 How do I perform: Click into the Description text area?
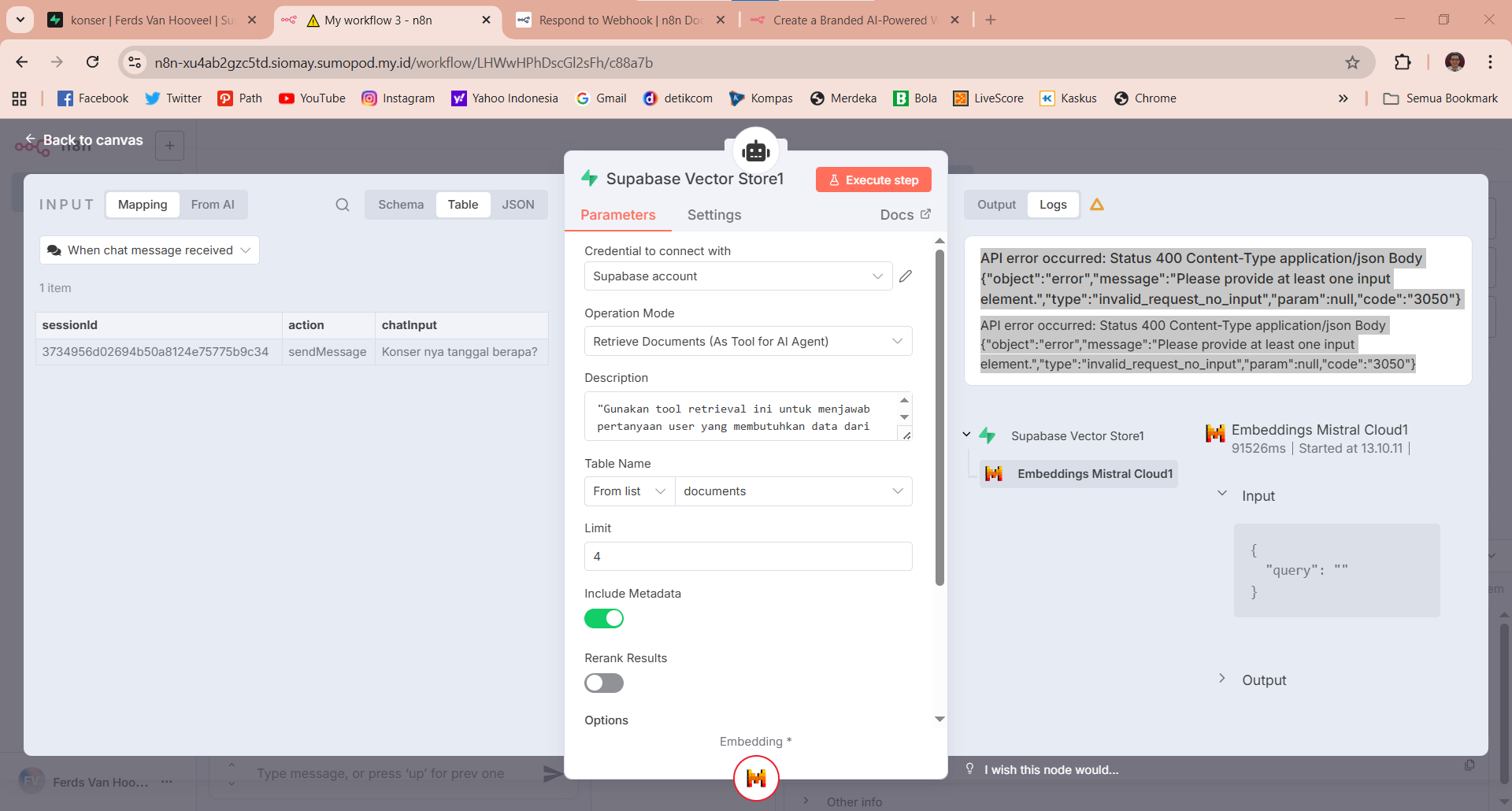740,417
